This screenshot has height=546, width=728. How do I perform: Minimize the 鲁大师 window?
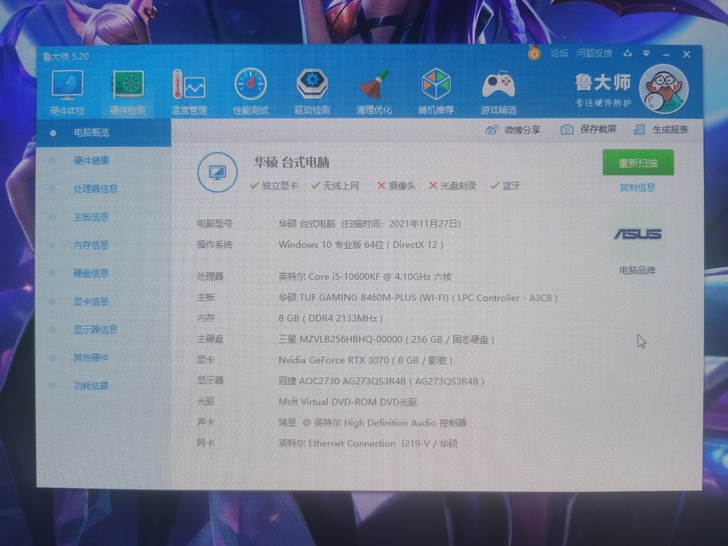pos(666,55)
